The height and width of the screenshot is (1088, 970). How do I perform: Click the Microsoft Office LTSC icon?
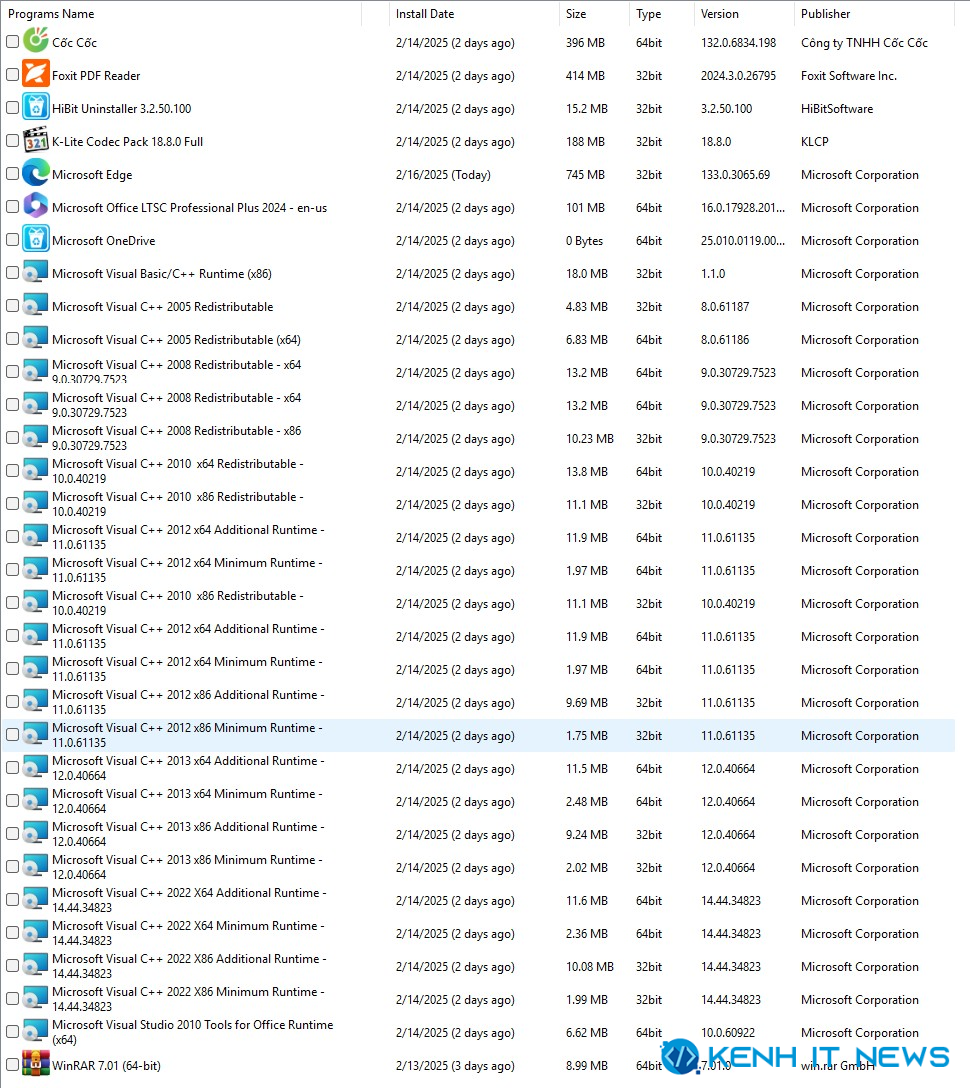[35, 206]
